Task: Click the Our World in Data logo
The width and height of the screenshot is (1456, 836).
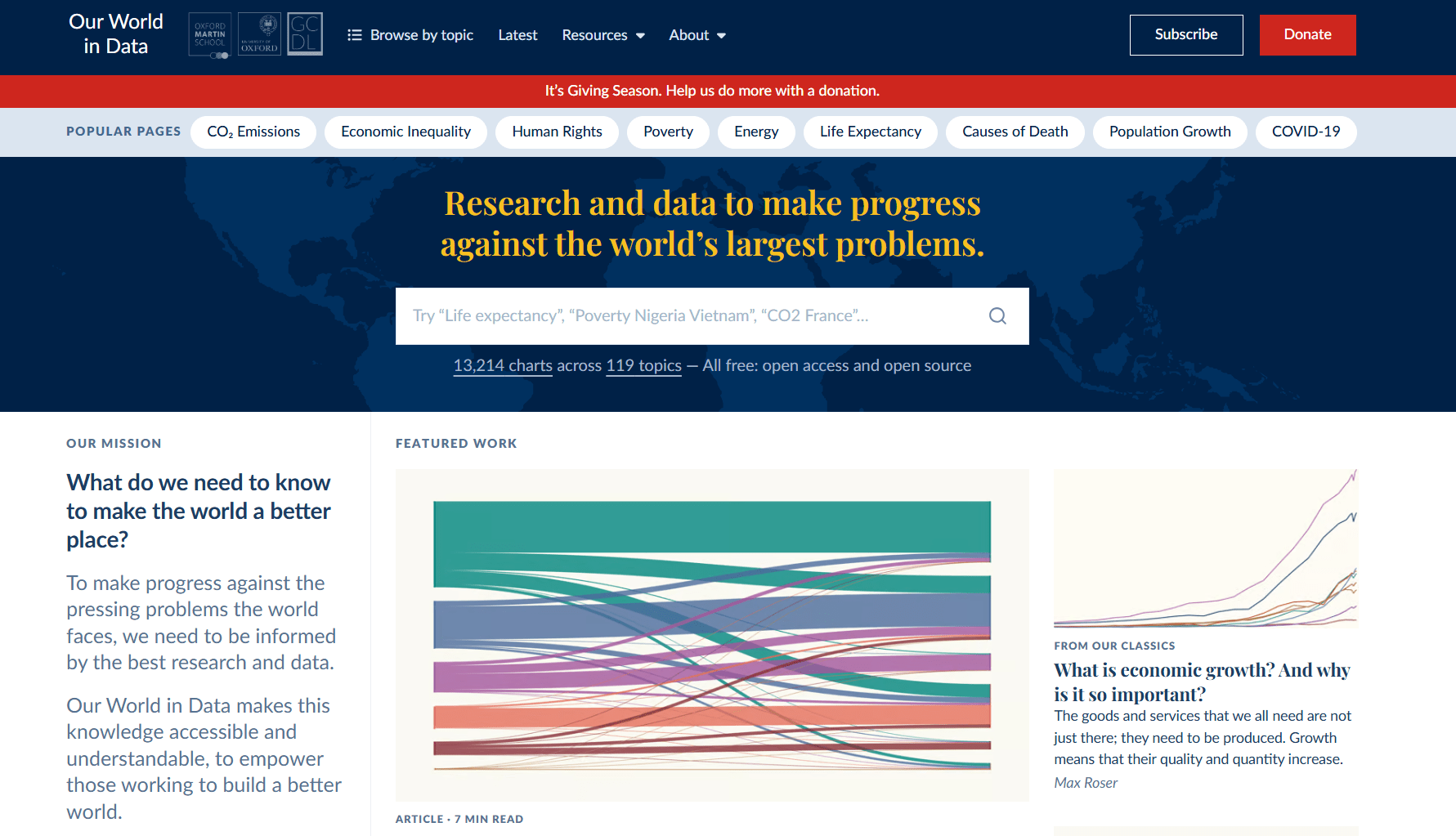Action: (115, 34)
